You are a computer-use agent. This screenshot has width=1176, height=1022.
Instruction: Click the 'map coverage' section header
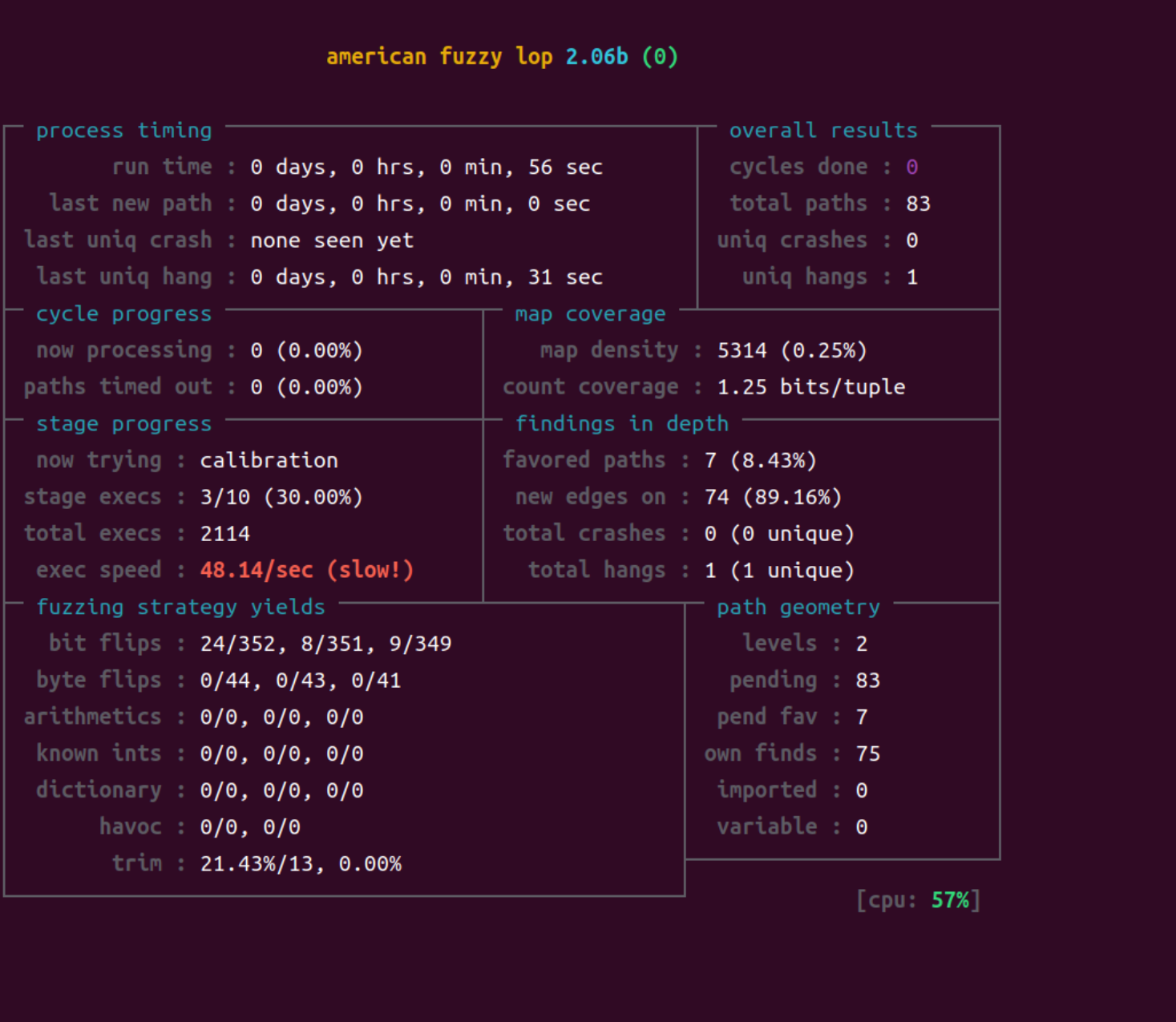click(590, 314)
